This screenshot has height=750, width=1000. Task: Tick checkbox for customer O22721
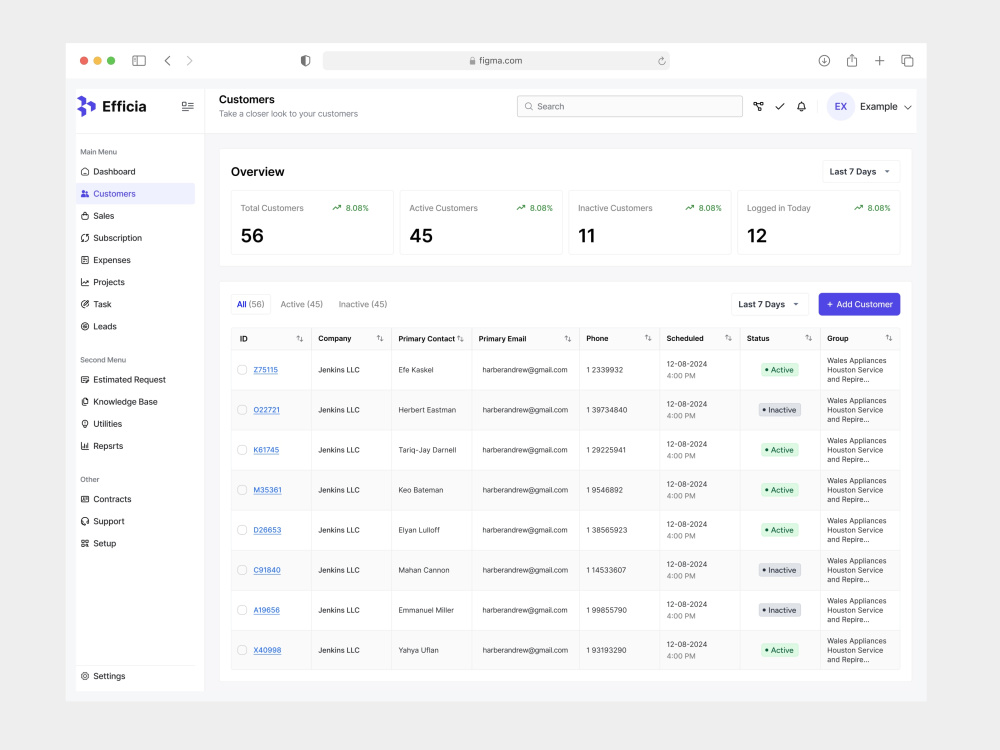(x=242, y=410)
